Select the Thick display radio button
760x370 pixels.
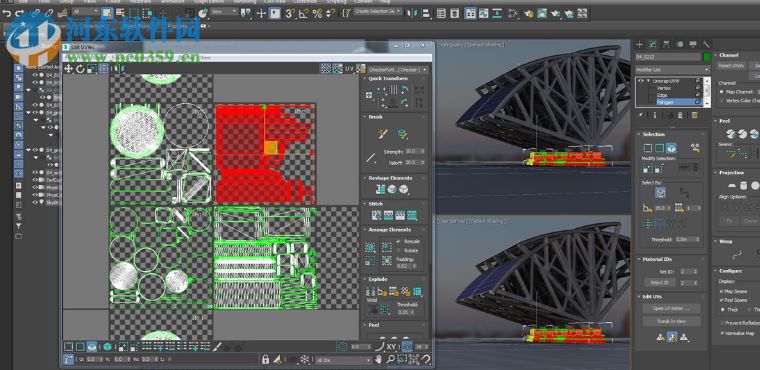pos(723,309)
